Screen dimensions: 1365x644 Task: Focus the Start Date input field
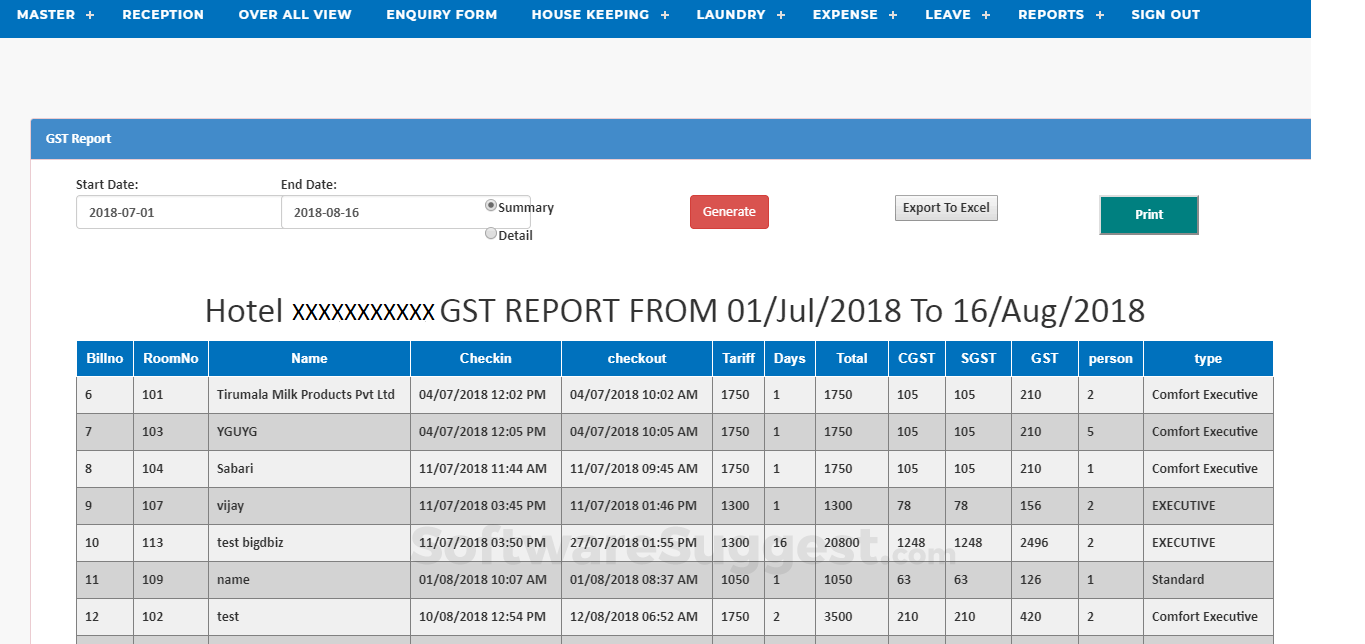179,212
